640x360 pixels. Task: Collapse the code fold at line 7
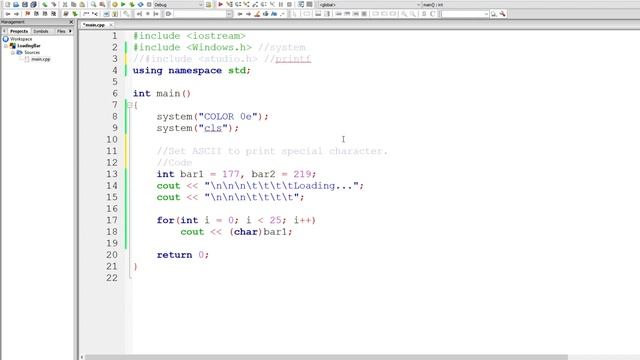tap(130, 105)
